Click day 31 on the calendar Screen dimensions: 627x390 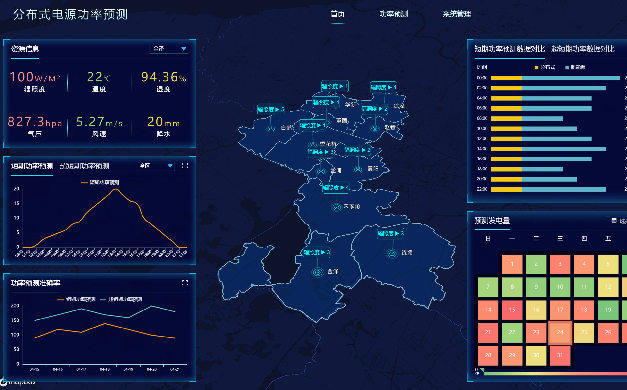560,356
